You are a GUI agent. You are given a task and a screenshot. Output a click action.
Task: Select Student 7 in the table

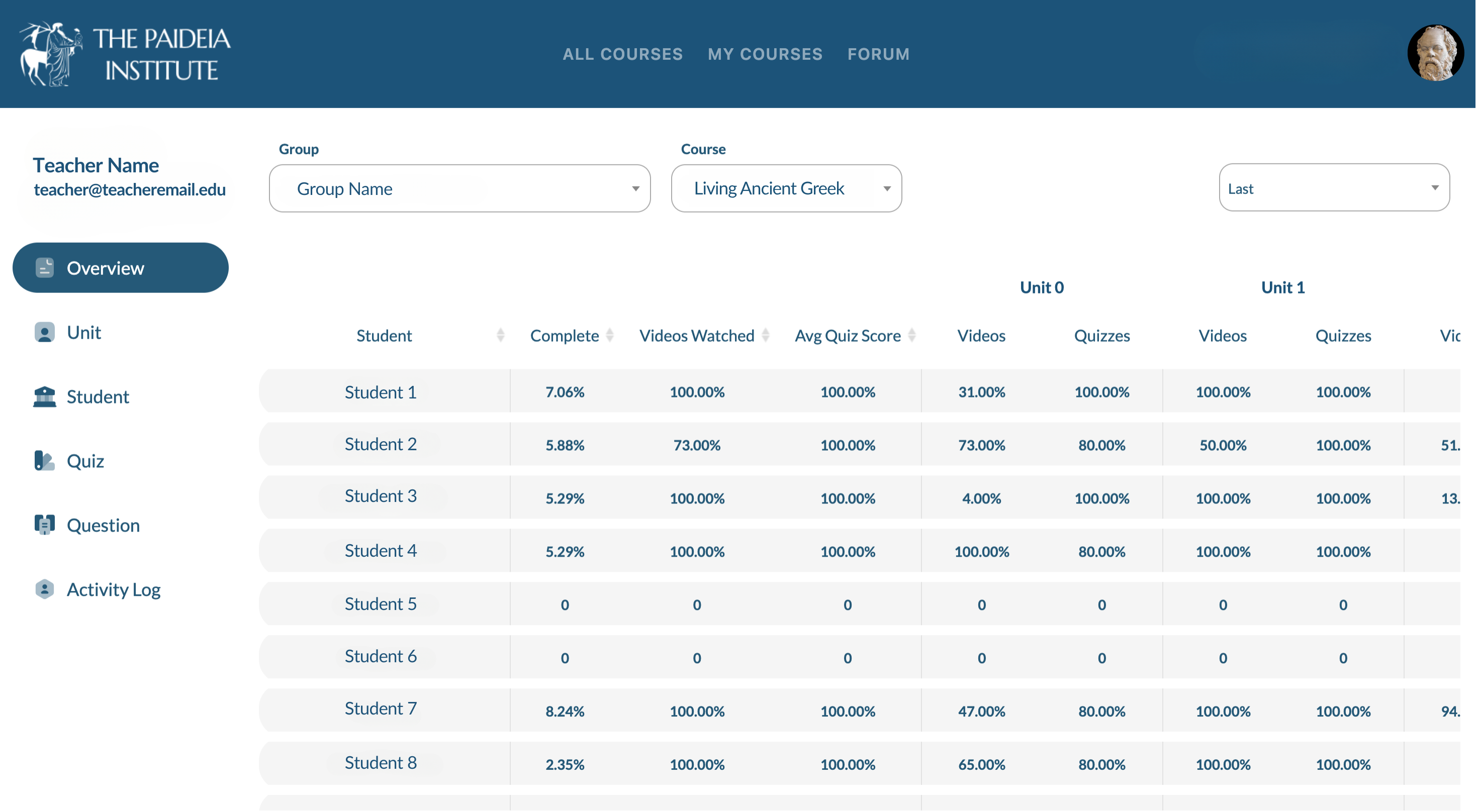[381, 709]
